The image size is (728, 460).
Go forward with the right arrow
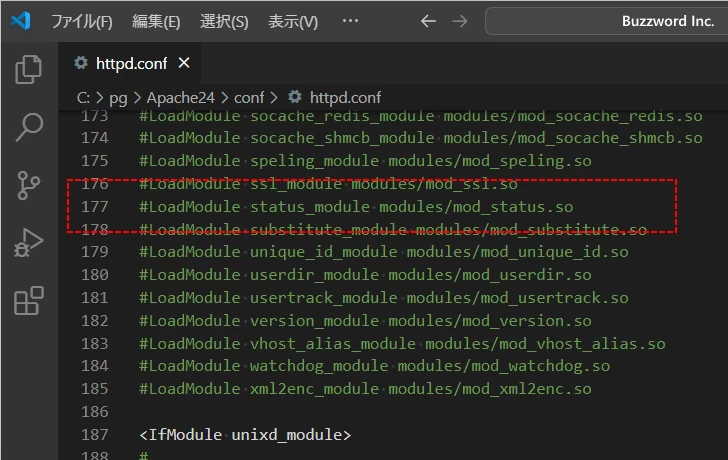[460, 21]
